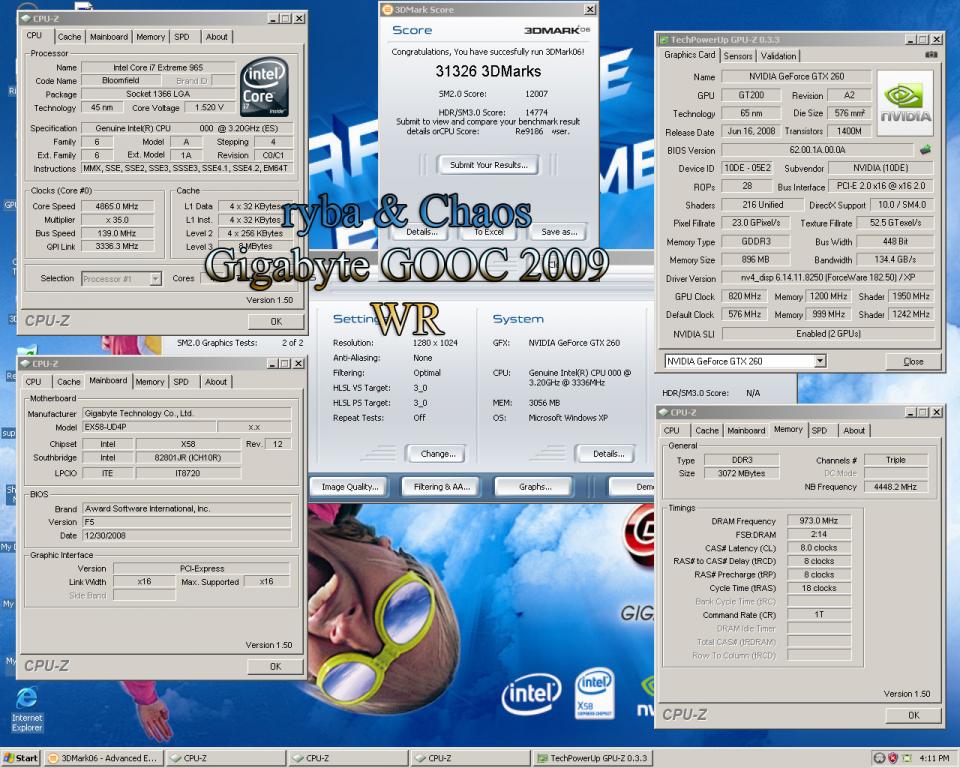Click the GPU-Z camera screenshot icon
Screen dimensions: 960x768
pos(931,55)
